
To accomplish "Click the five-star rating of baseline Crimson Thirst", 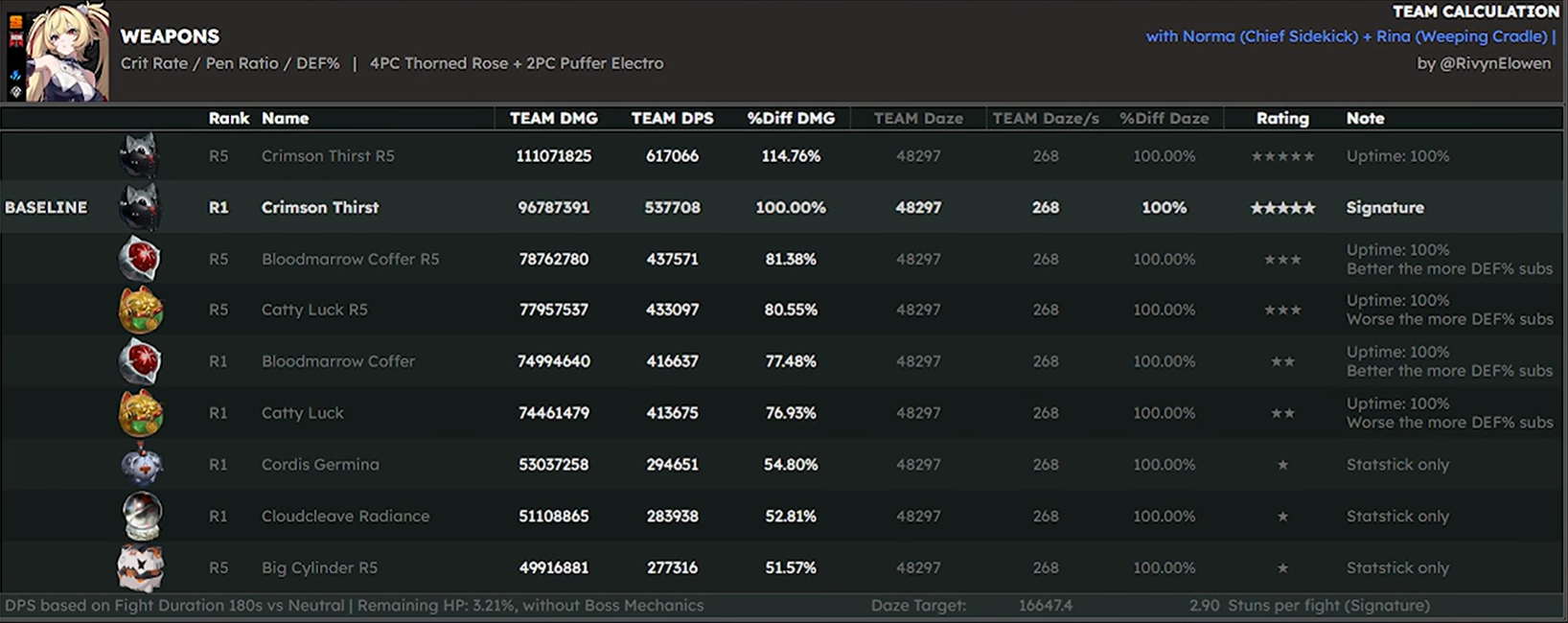I will click(x=1282, y=208).
